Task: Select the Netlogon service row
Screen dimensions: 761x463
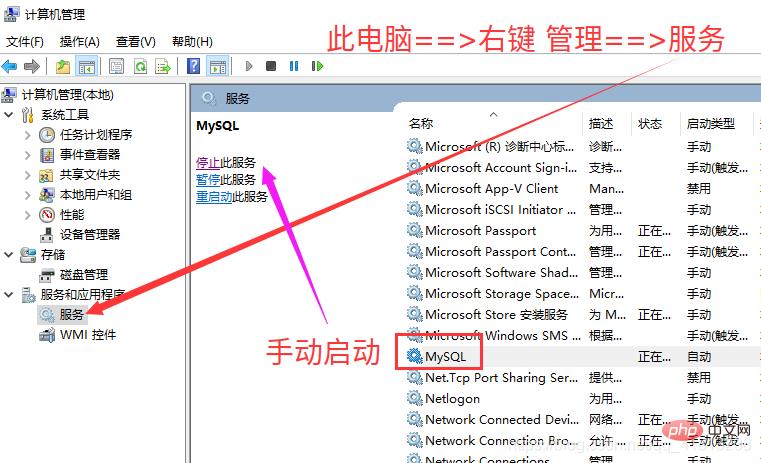Action: [582, 398]
